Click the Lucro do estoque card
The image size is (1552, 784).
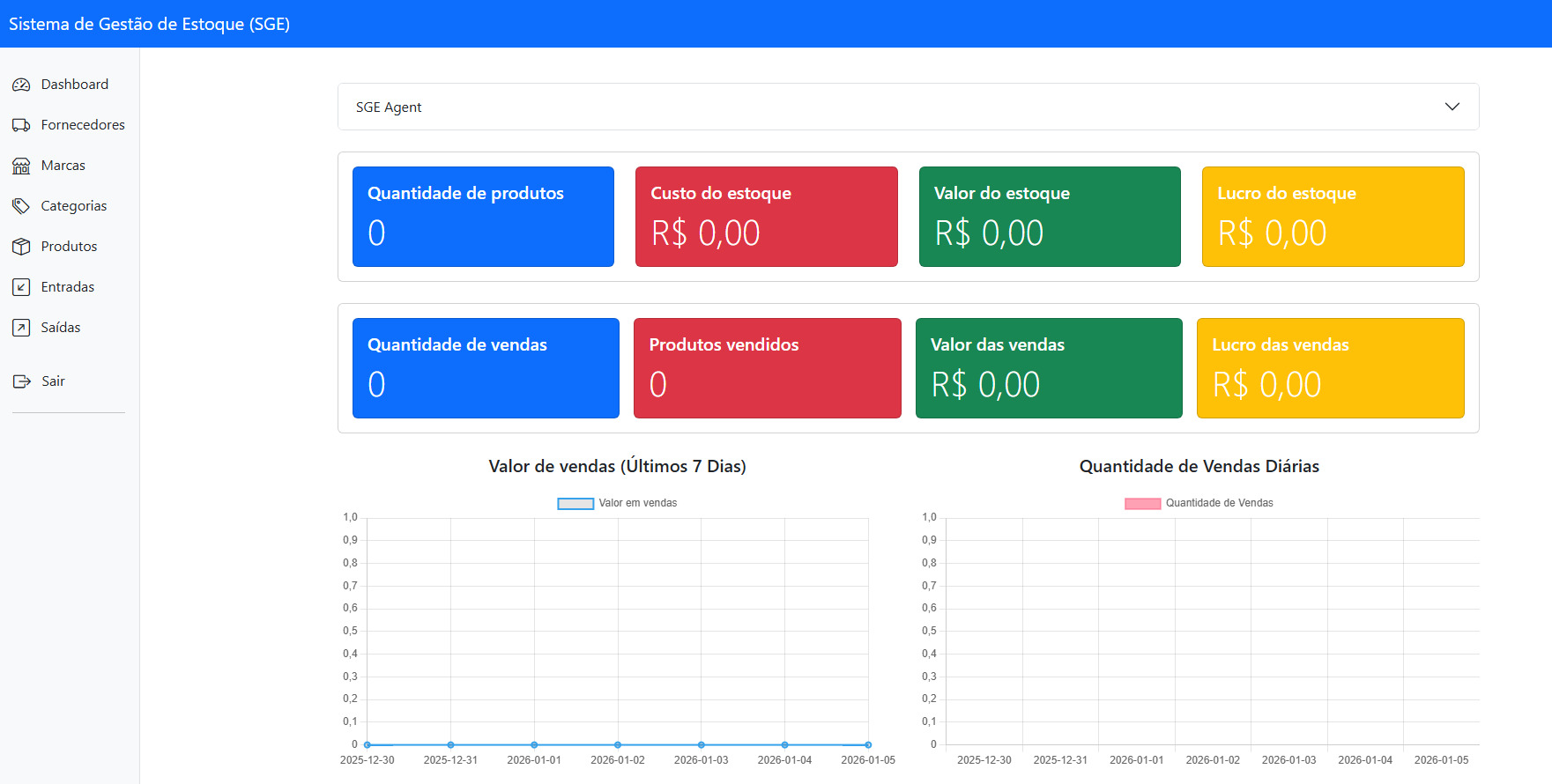tap(1333, 217)
